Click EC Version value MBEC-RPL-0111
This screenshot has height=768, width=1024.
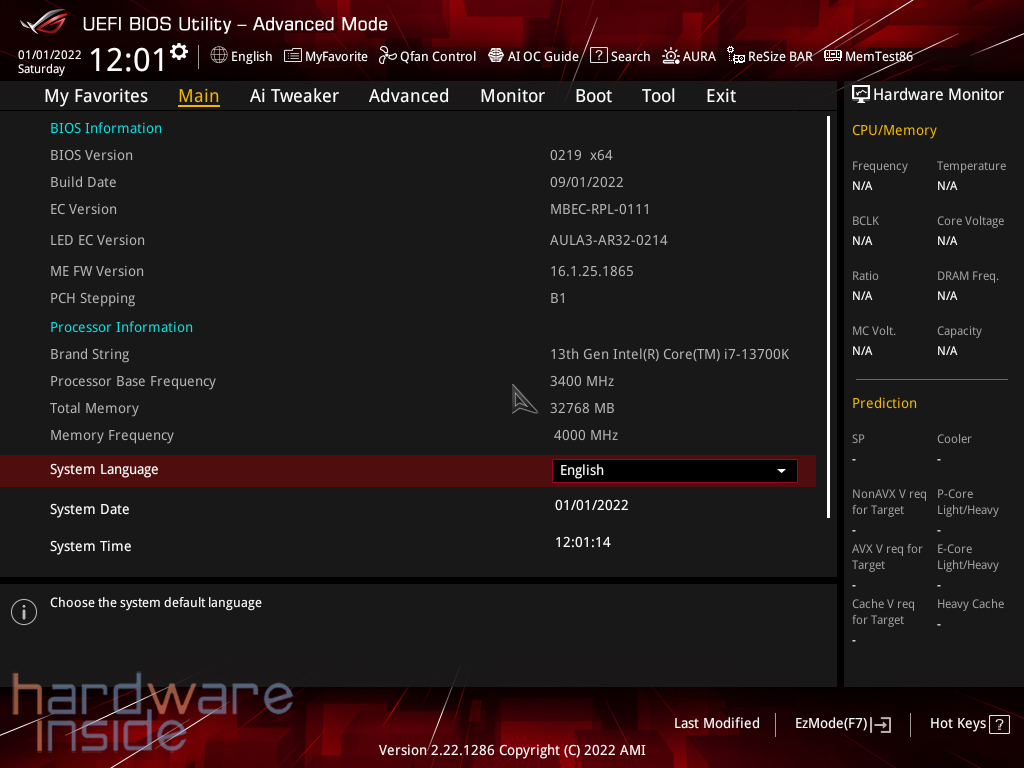coord(600,210)
